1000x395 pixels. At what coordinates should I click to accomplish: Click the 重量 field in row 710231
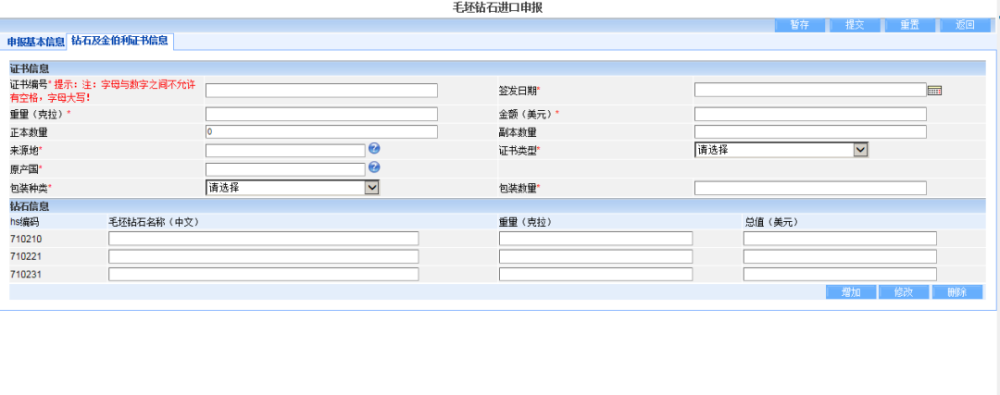(596, 274)
